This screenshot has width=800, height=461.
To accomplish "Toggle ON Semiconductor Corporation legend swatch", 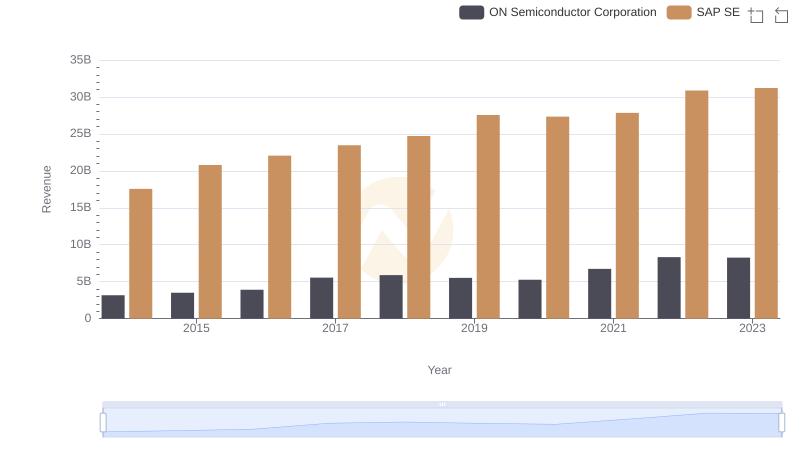I will click(x=471, y=12).
